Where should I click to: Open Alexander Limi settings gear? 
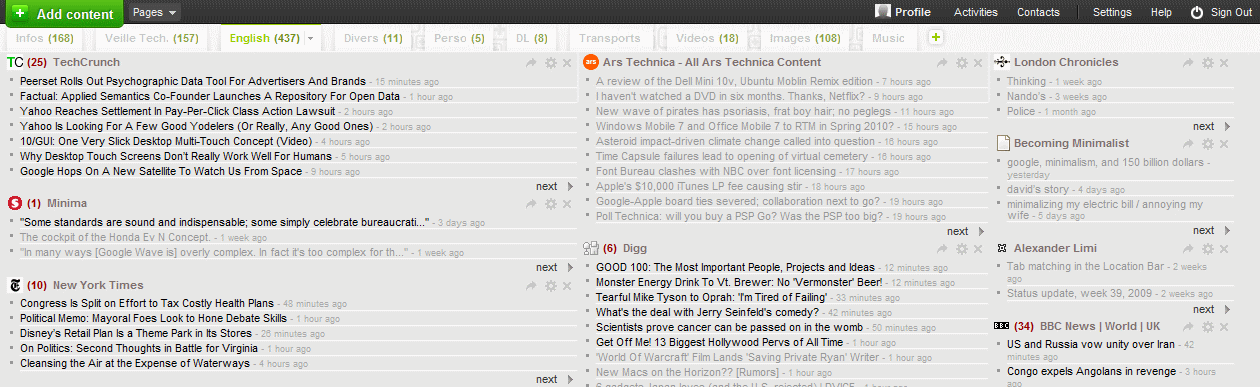[1207, 248]
